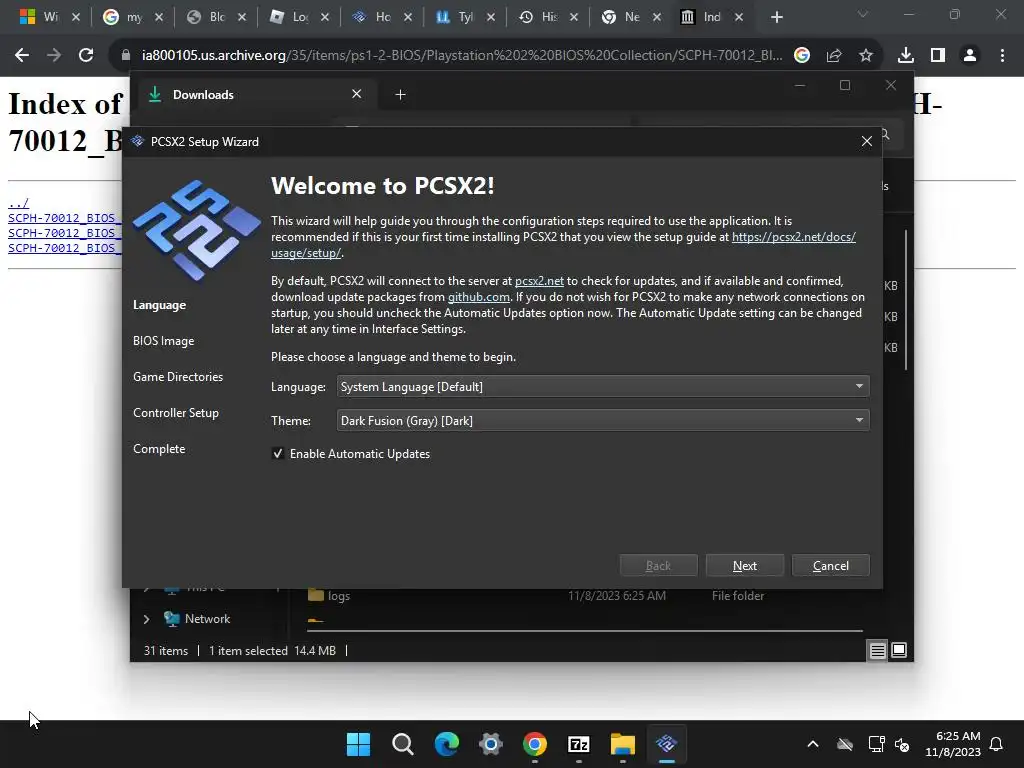Share this page from Chrome's address bar
The height and width of the screenshot is (768, 1024).
coord(834,56)
